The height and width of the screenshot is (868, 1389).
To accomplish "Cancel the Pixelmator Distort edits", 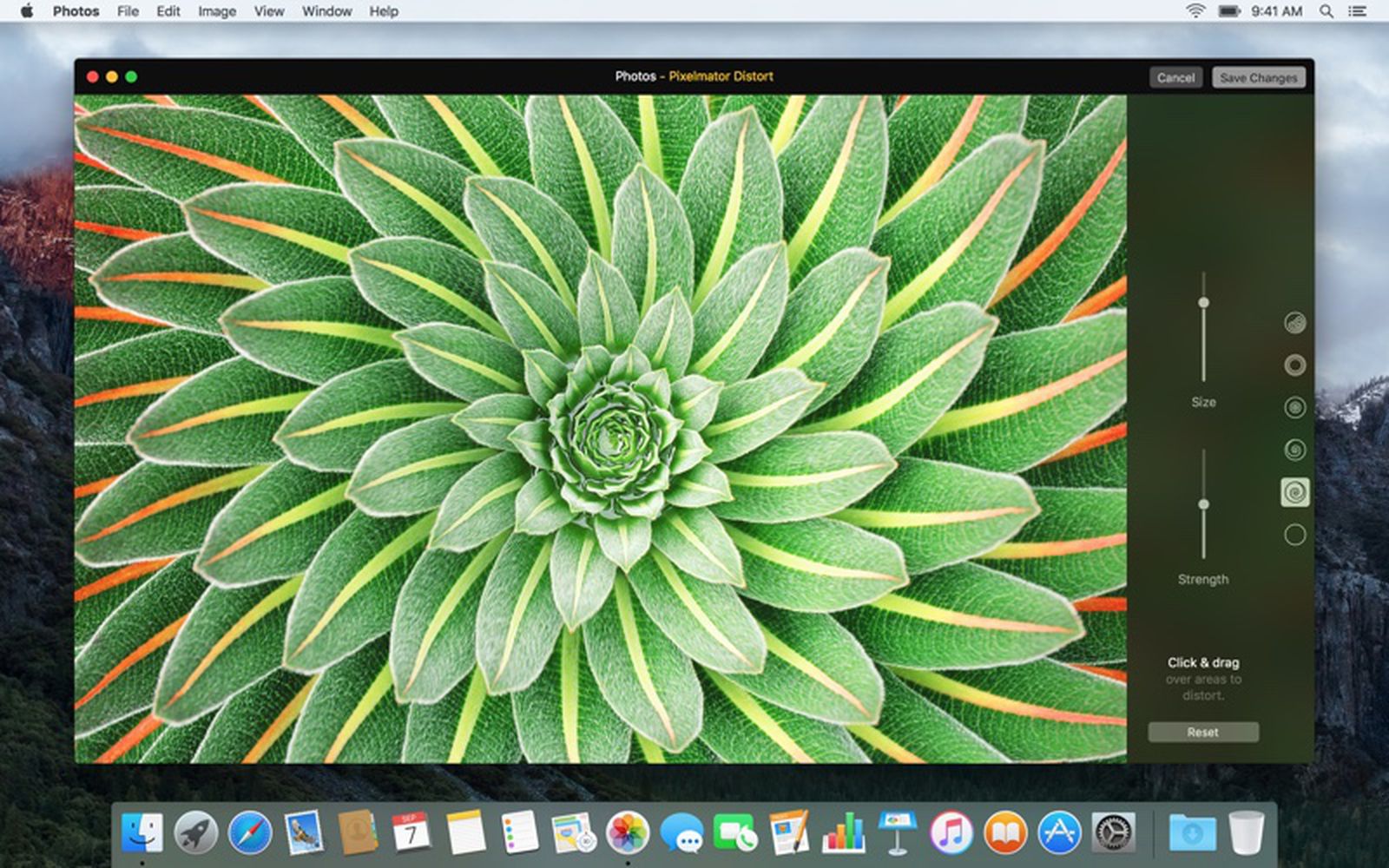I will [x=1175, y=77].
